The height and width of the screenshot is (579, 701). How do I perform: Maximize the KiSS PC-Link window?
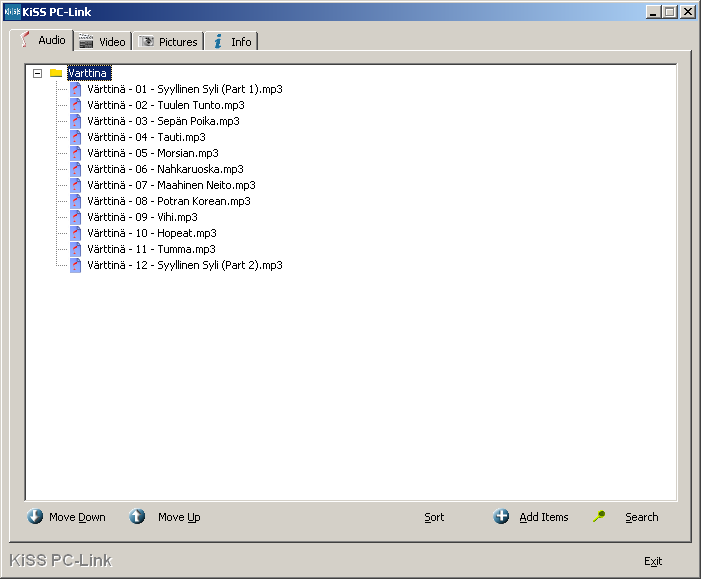[x=670, y=12]
